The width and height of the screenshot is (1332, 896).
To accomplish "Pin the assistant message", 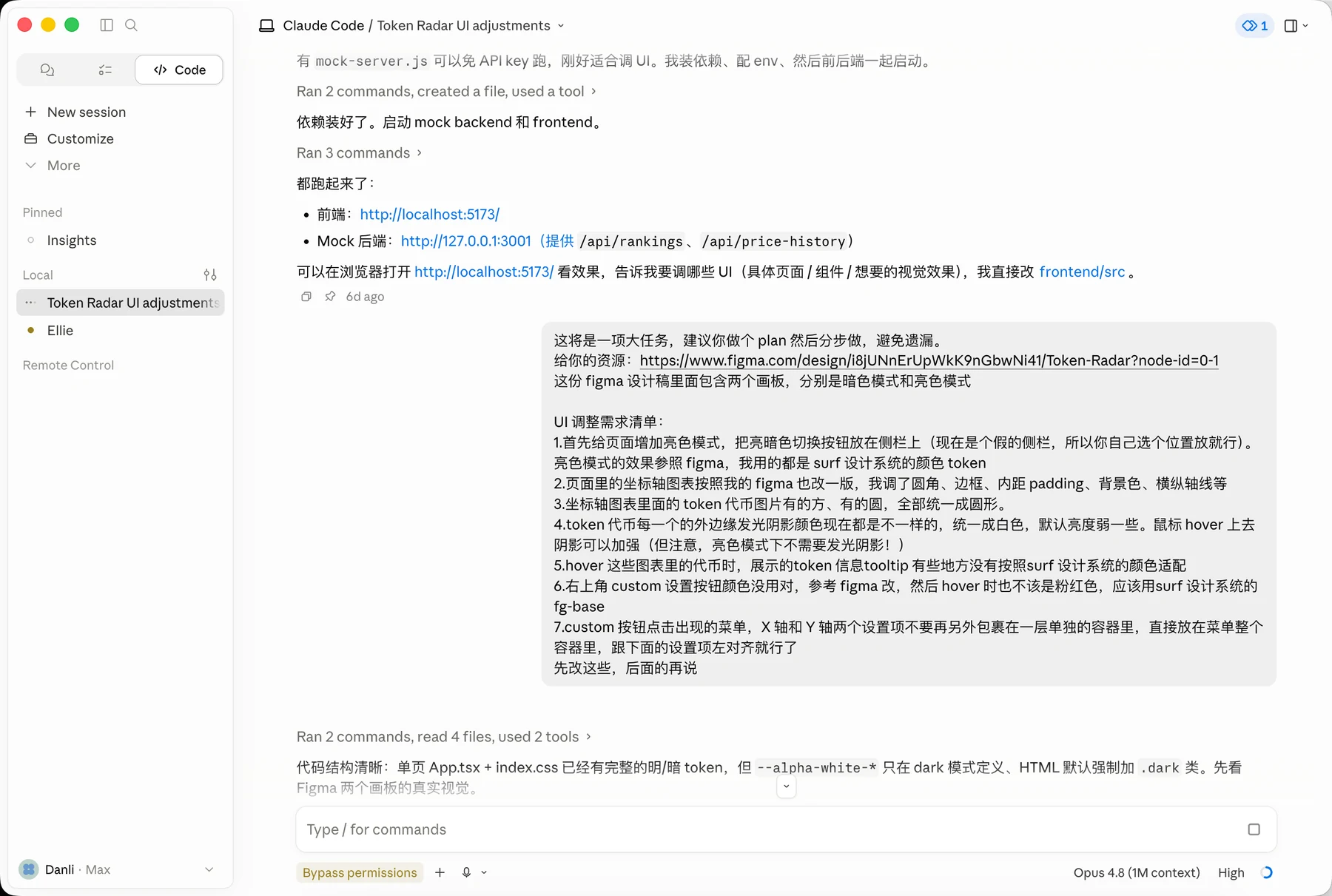I will pyautogui.click(x=330, y=297).
